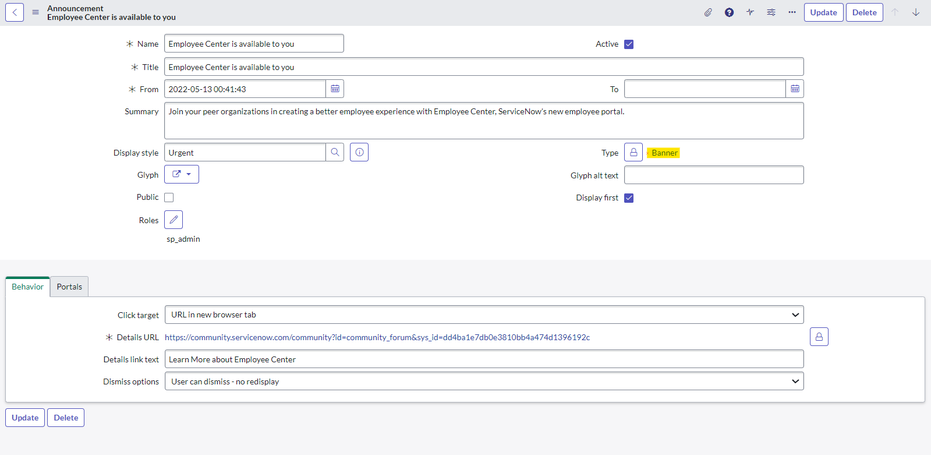931x455 pixels.
Task: Click the bottom Update button
Action: click(25, 418)
